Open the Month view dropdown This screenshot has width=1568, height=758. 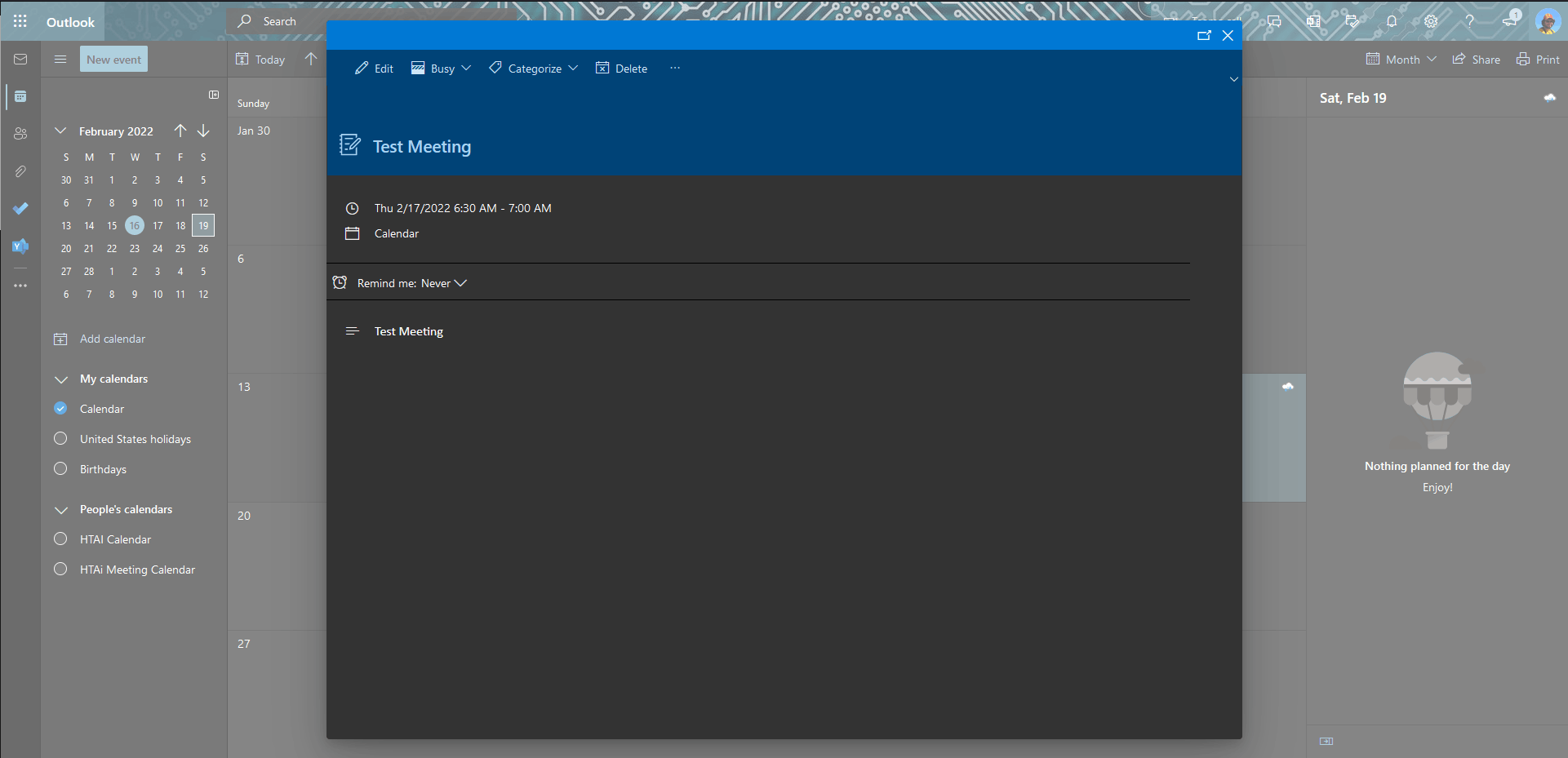point(1401,59)
